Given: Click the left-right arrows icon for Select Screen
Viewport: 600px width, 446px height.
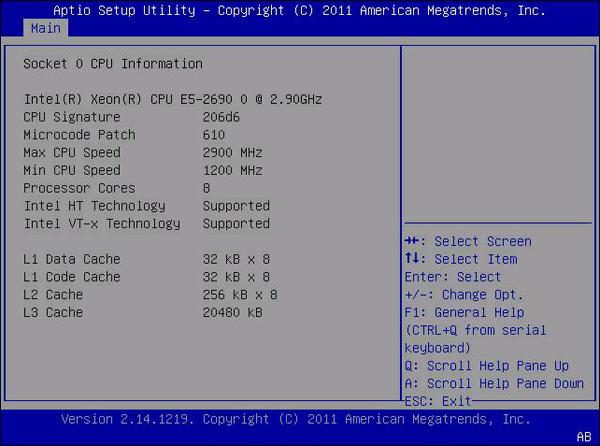Looking at the screenshot, I should [x=412, y=241].
